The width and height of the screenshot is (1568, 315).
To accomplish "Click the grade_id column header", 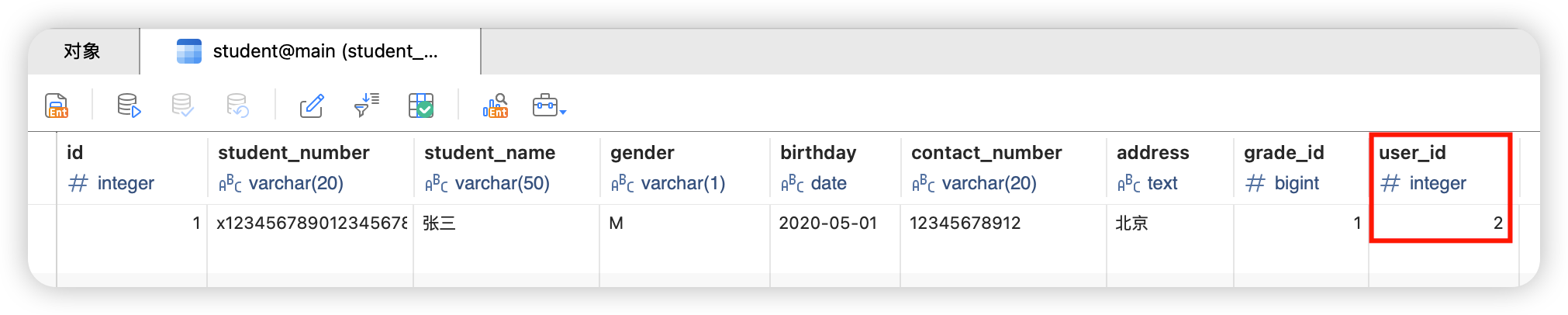I will 1283,153.
